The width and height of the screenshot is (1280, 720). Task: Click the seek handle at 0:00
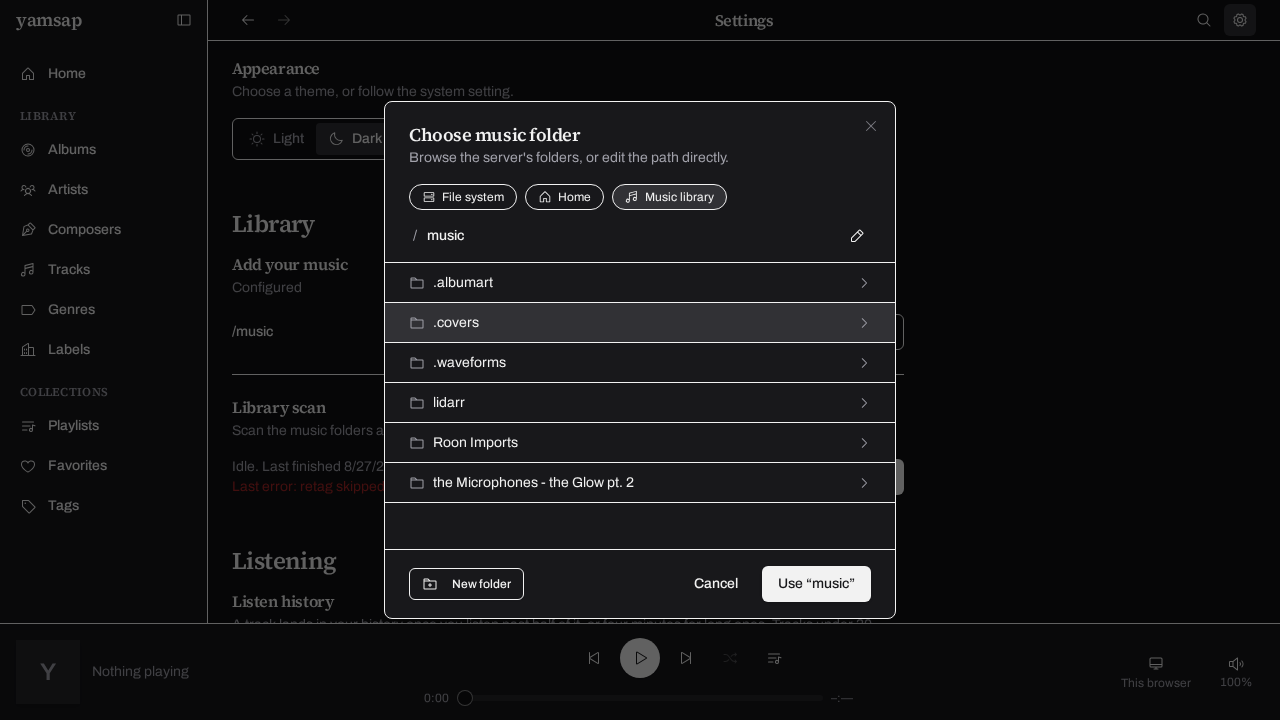click(x=465, y=698)
